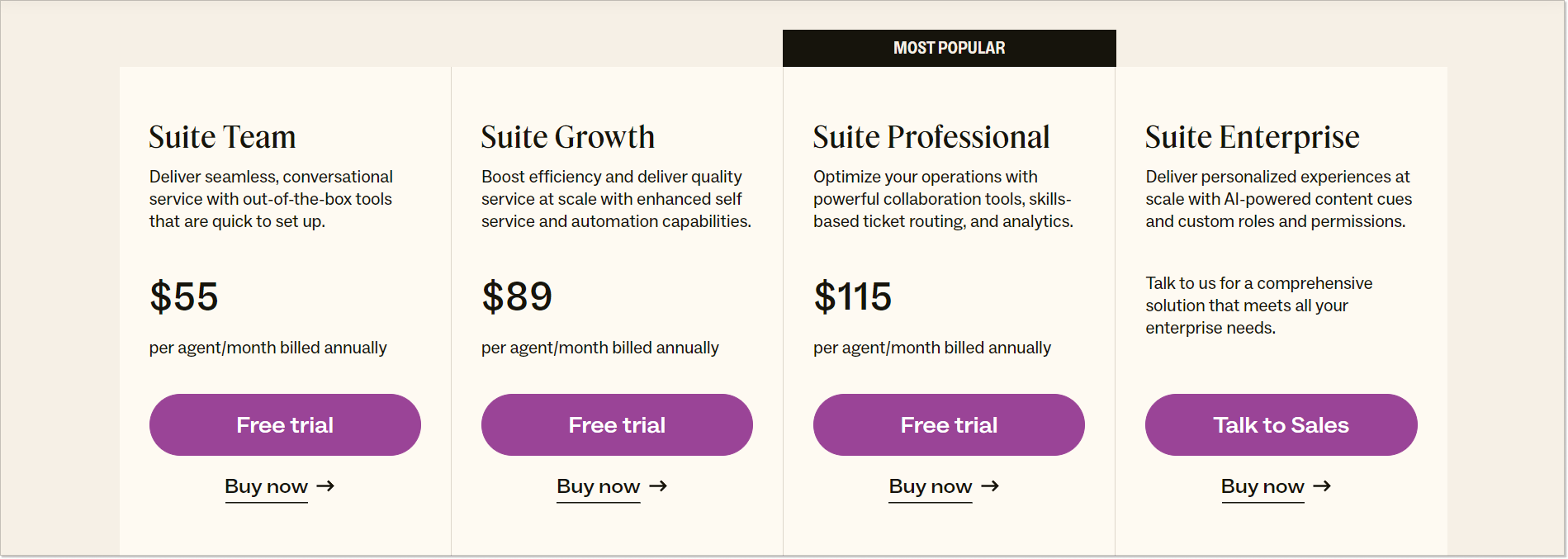Click the $55 price
This screenshot has height=559, width=1568.
pyautogui.click(x=184, y=296)
